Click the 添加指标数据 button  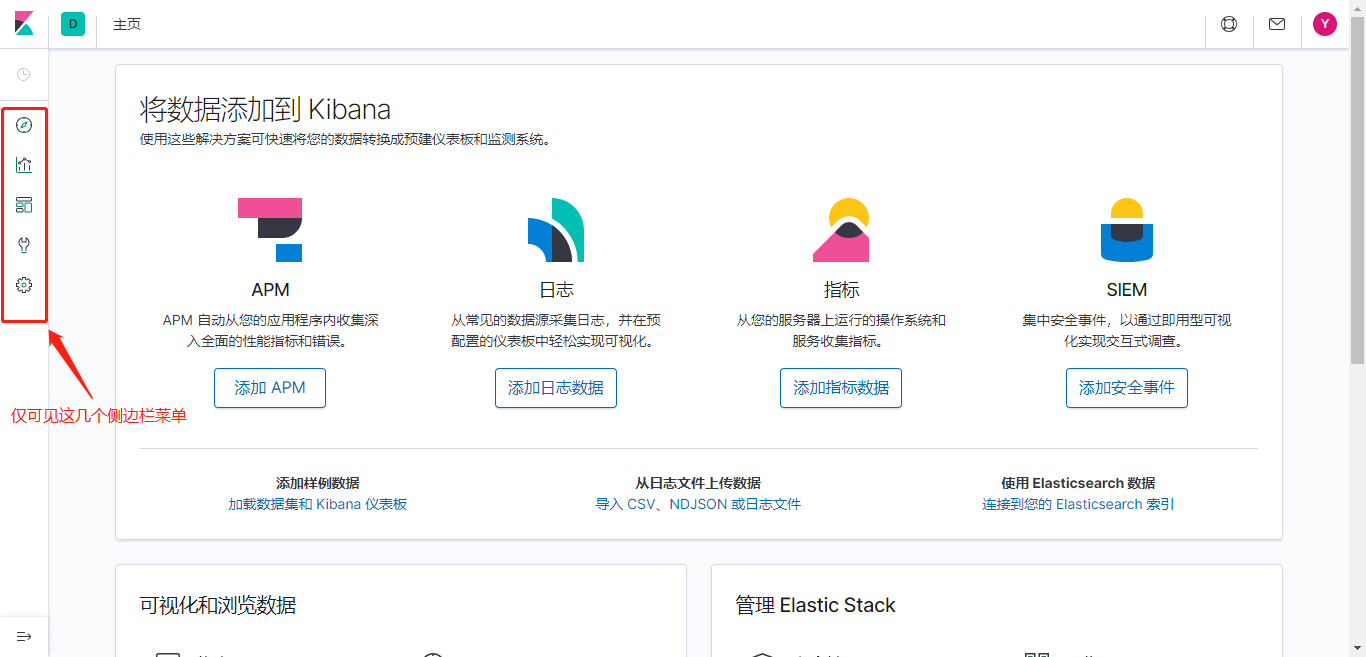(x=841, y=388)
